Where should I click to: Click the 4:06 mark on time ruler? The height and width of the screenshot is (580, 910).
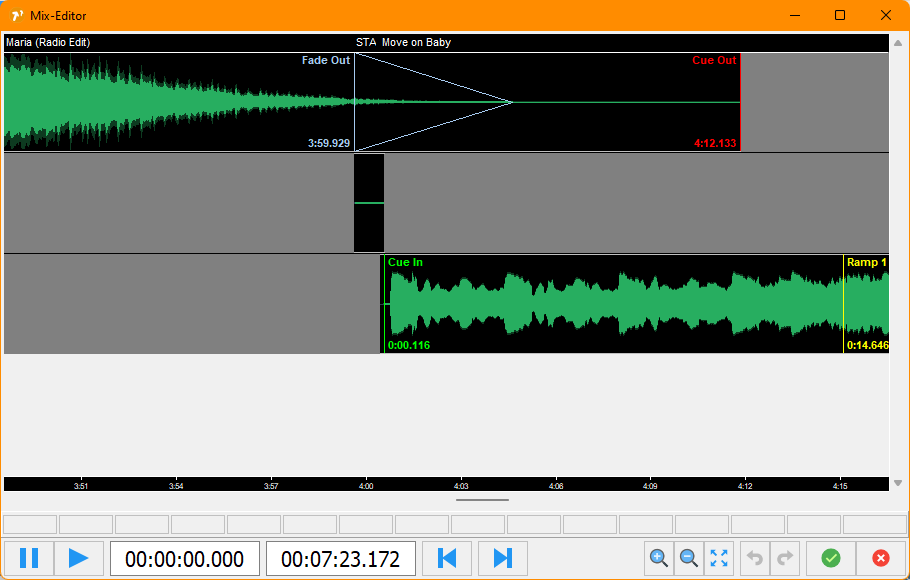[555, 486]
